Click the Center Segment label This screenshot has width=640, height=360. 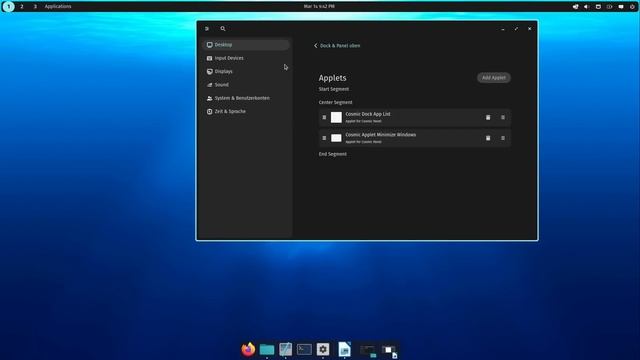pyautogui.click(x=335, y=102)
